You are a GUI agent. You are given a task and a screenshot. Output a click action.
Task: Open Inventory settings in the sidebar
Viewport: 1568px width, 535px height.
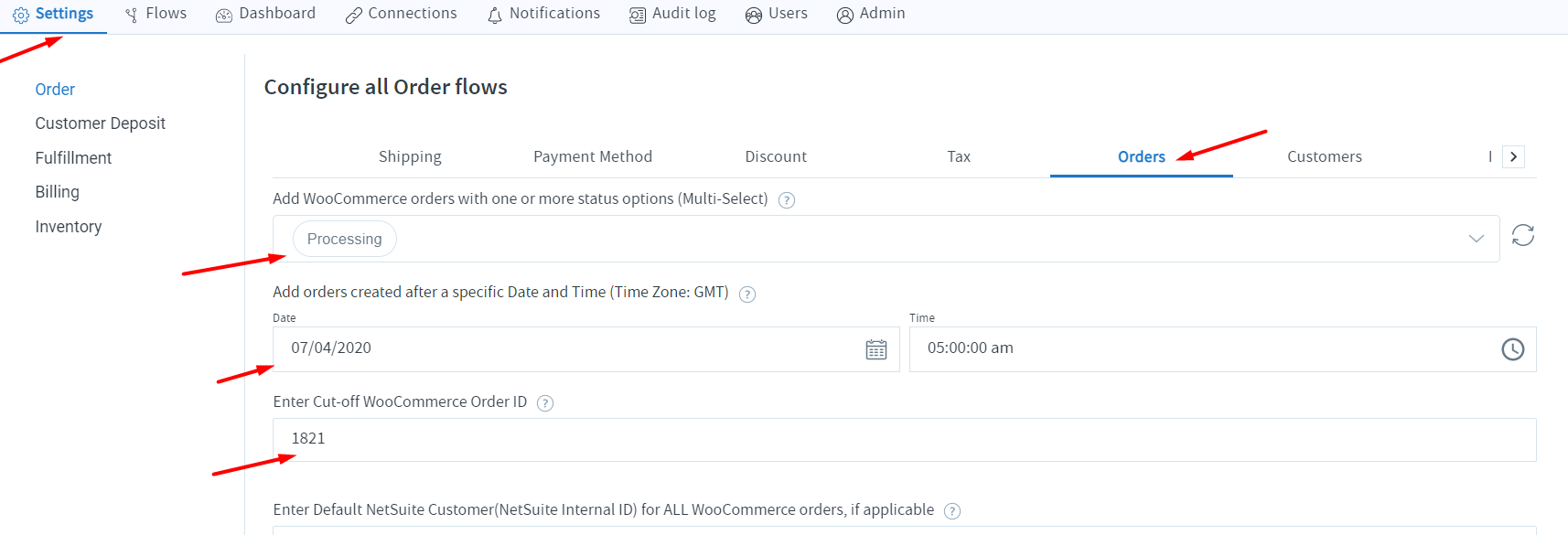coord(69,227)
